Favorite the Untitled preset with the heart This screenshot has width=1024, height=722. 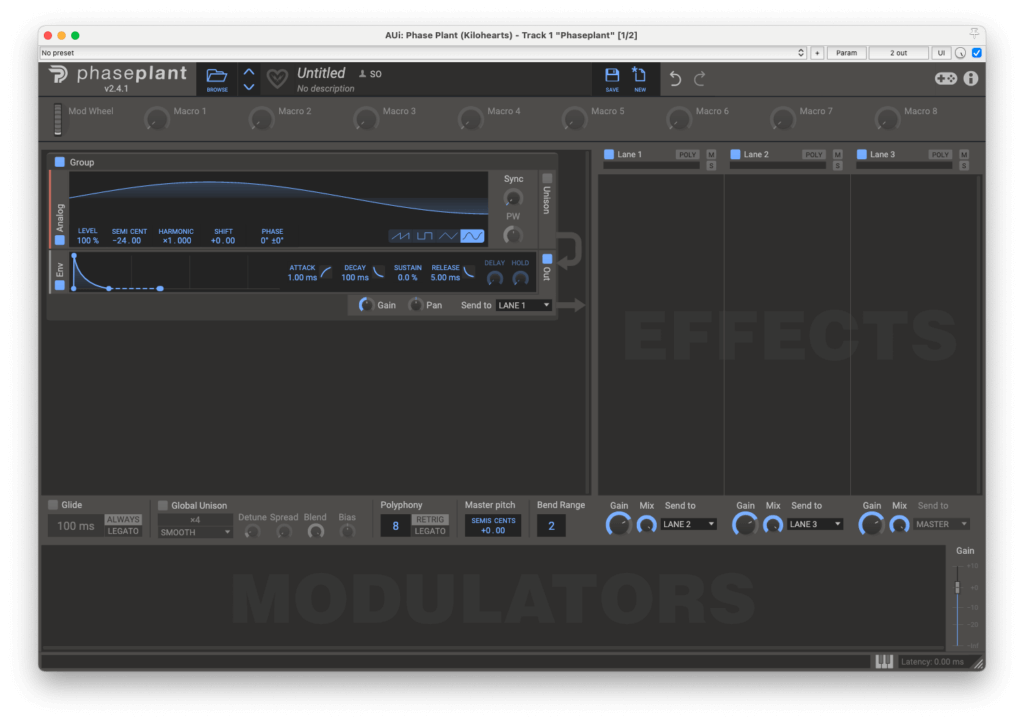click(x=277, y=79)
